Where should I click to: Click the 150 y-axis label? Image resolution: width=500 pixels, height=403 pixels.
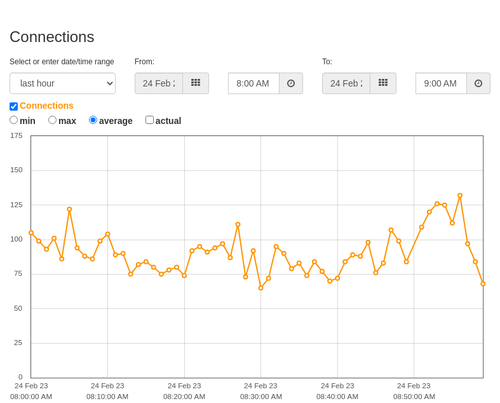coord(16,170)
